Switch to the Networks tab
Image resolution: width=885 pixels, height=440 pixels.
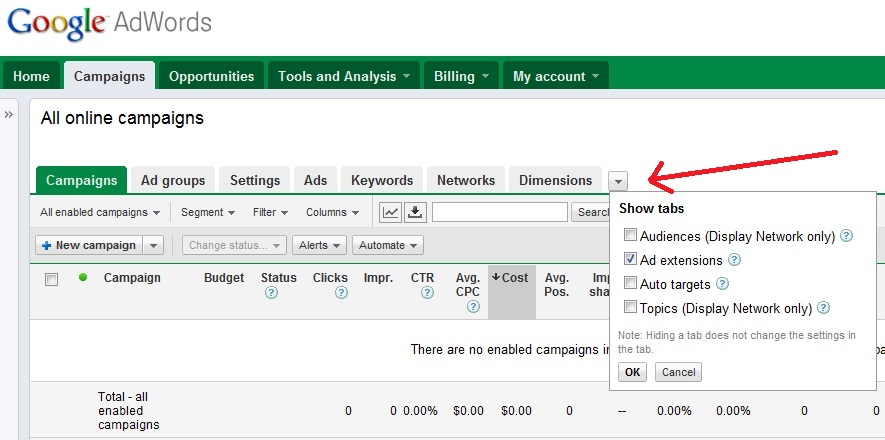coord(466,181)
